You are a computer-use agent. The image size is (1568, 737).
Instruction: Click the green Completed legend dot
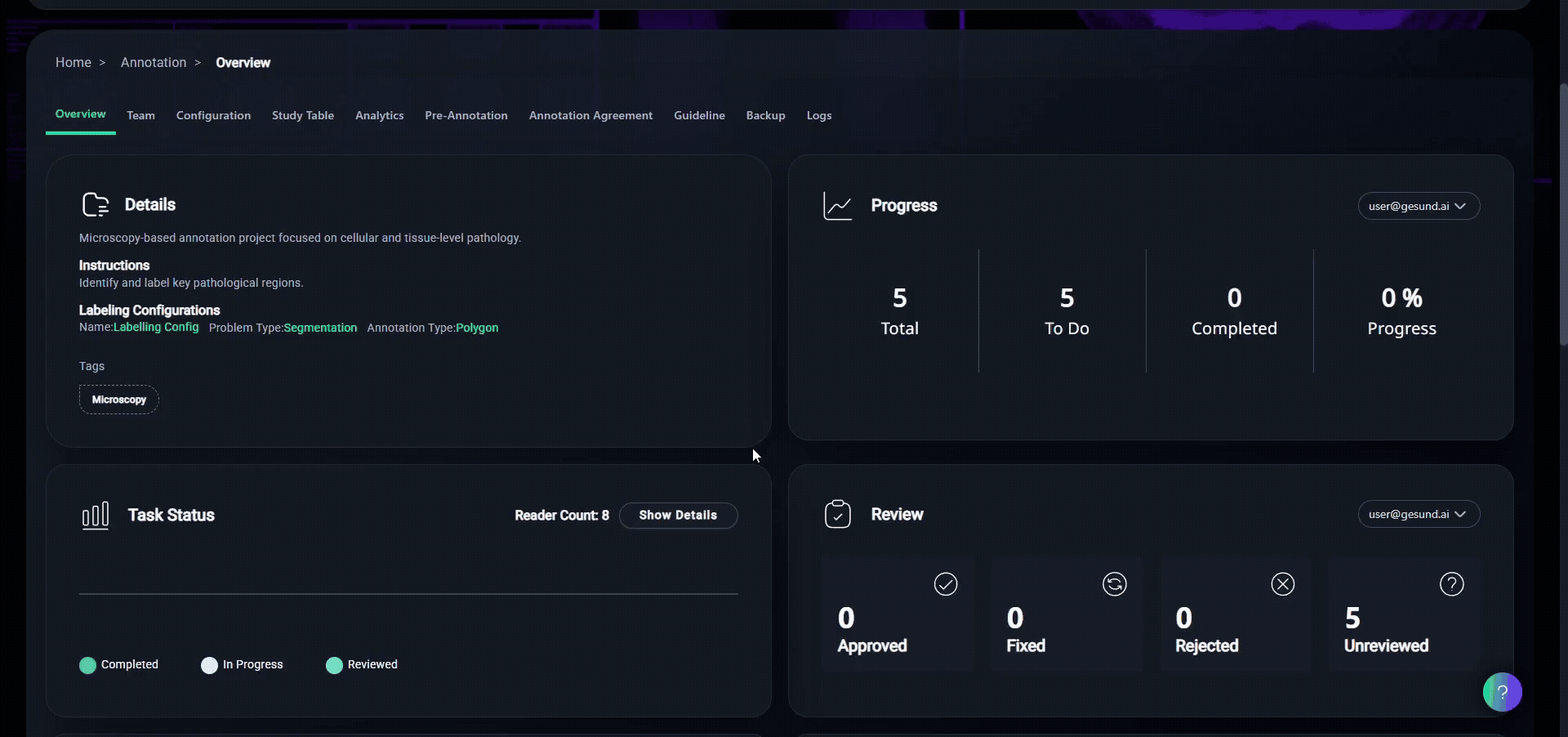(x=87, y=665)
